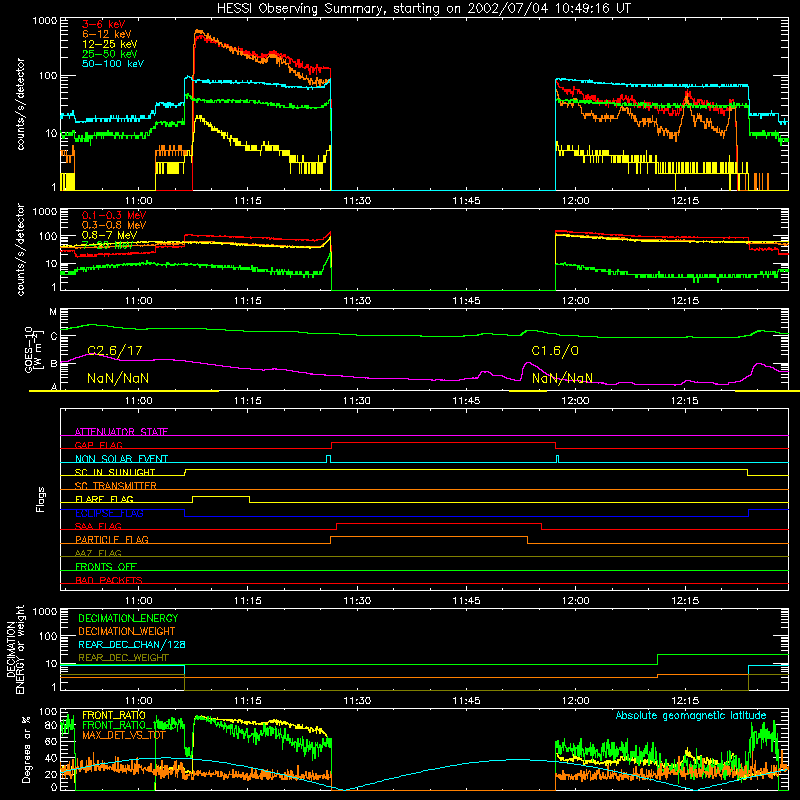Click the yellow FRONT_RATIO legend label
The width and height of the screenshot is (800, 800).
point(114,715)
